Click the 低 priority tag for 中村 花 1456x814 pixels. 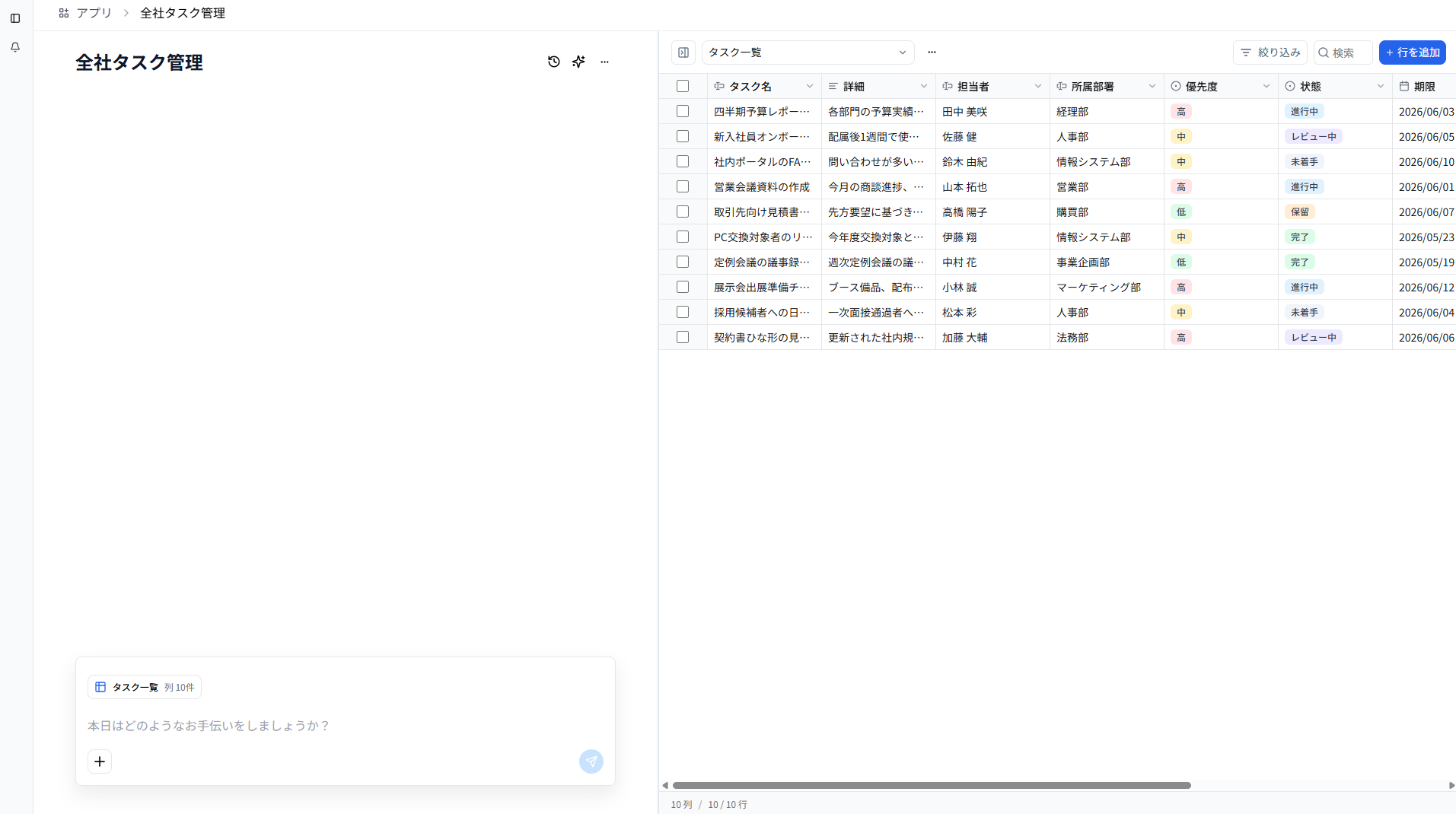click(1181, 262)
